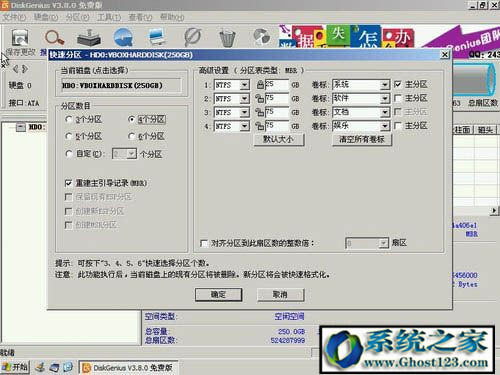Click the disc backup toolbar icon
Image resolution: width=500 pixels, height=375 pixels.
pyautogui.click(x=262, y=37)
